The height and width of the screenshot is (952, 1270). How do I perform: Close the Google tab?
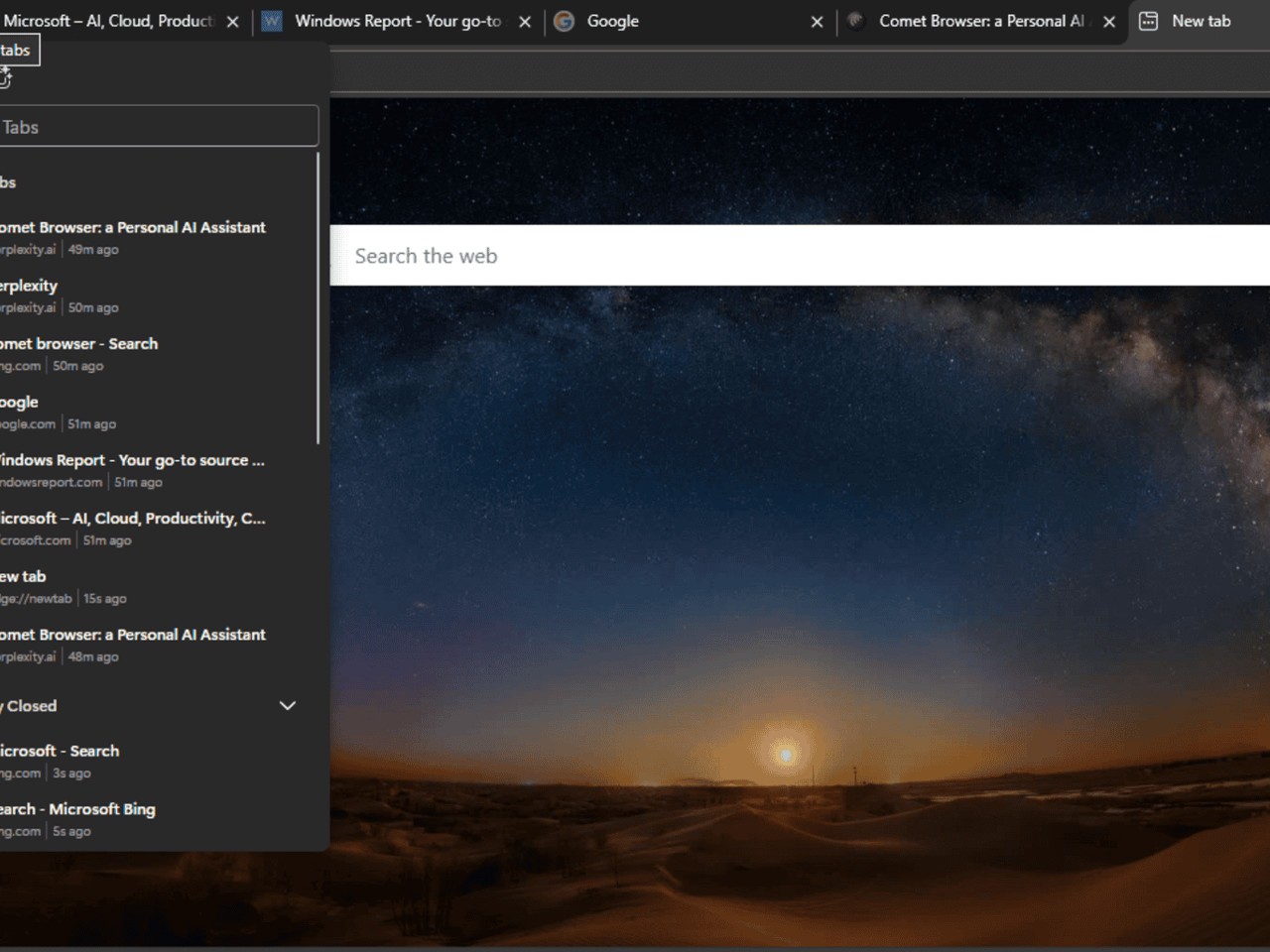(817, 22)
